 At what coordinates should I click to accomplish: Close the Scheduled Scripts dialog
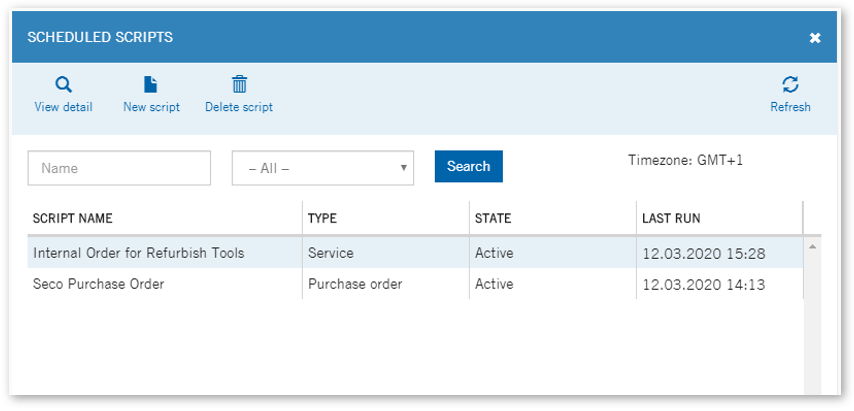815,38
